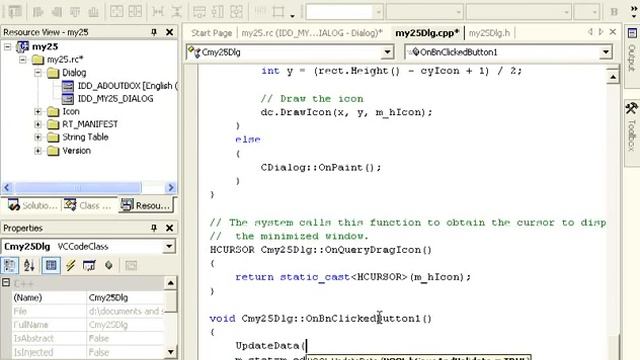Click the Align Lefts toolbar icon
640x360 pixels.
pyautogui.click(x=38, y=12)
